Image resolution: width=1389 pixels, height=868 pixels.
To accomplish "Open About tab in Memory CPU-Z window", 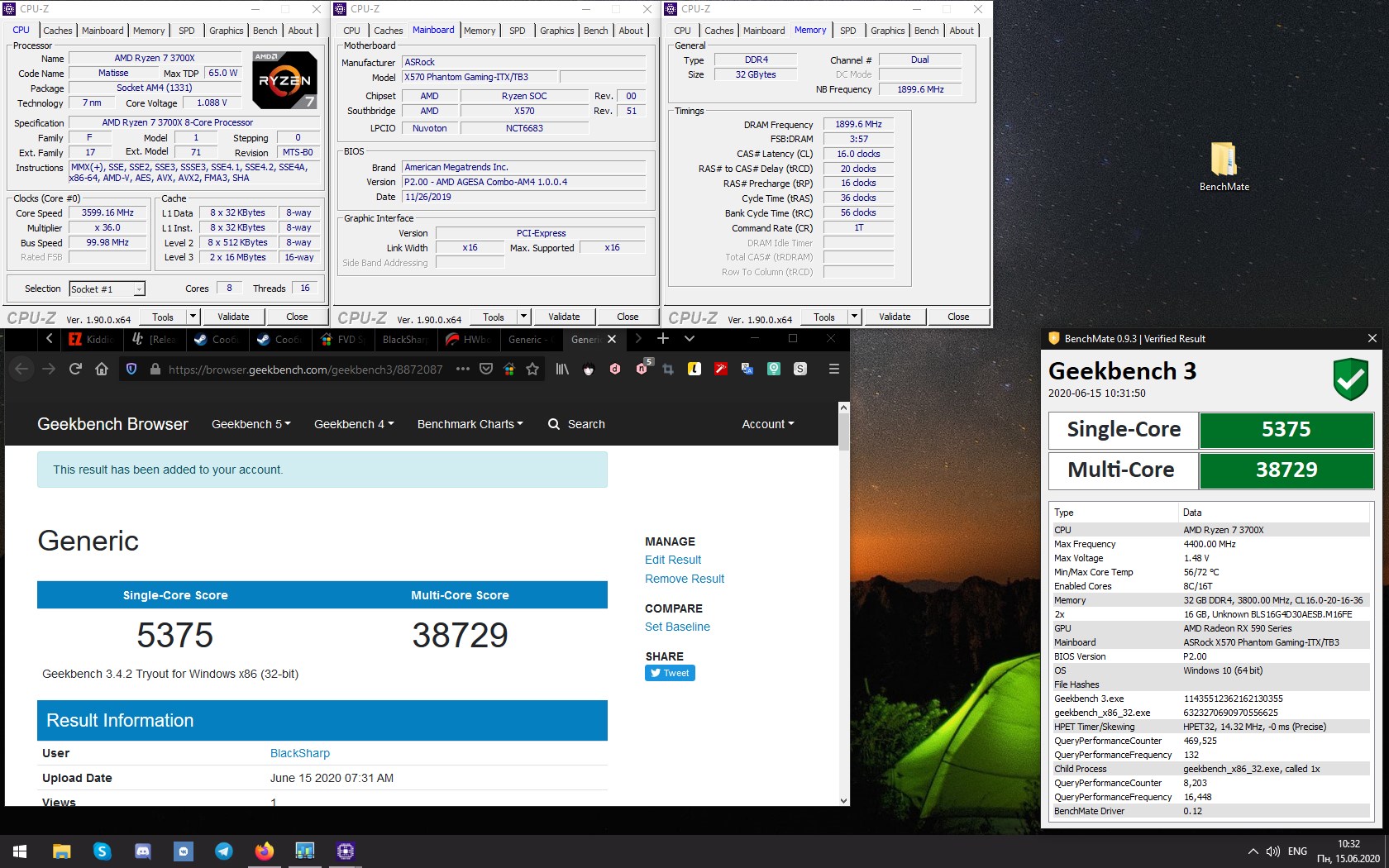I will click(962, 31).
